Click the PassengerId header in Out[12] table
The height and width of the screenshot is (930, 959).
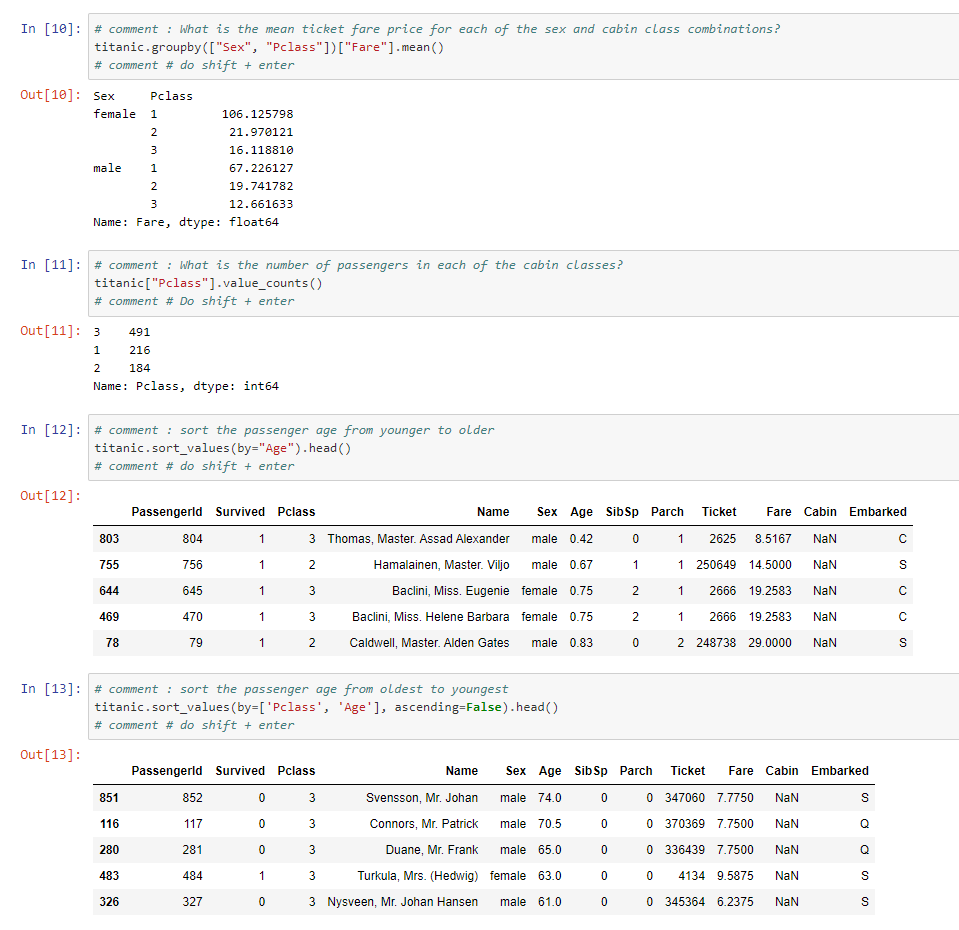(167, 512)
